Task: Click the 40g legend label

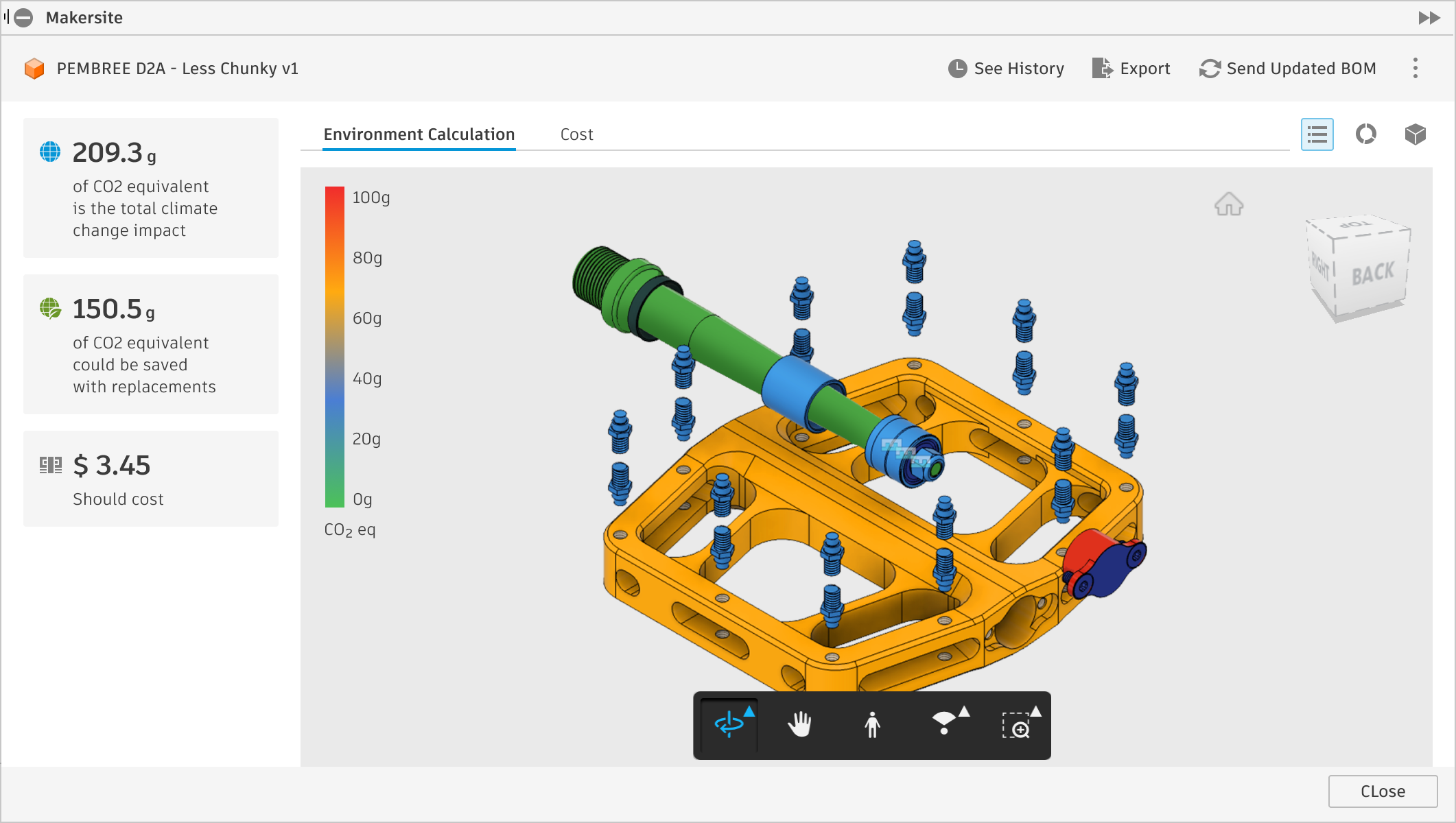Action: click(367, 379)
